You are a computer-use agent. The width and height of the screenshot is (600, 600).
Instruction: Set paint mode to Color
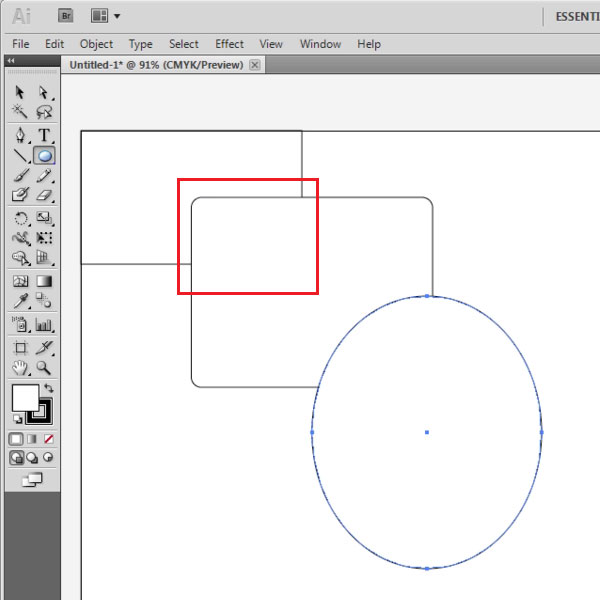click(16, 439)
